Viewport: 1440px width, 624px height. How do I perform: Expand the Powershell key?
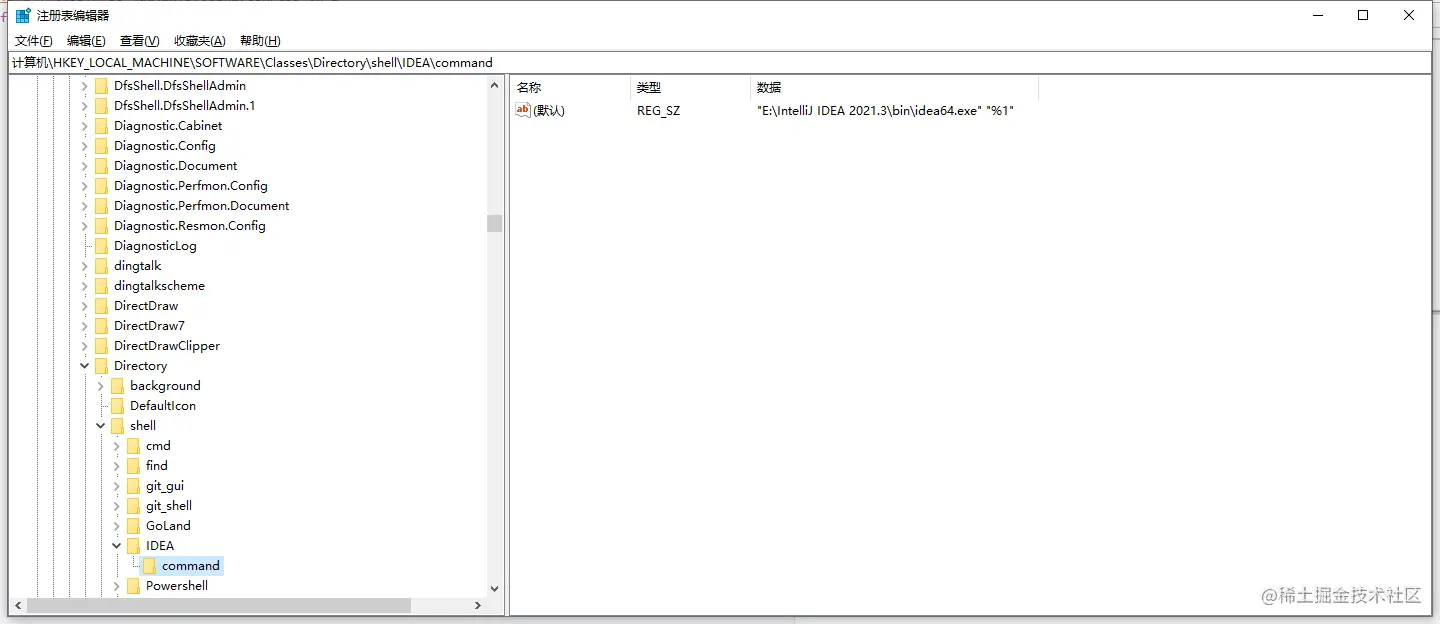click(117, 586)
